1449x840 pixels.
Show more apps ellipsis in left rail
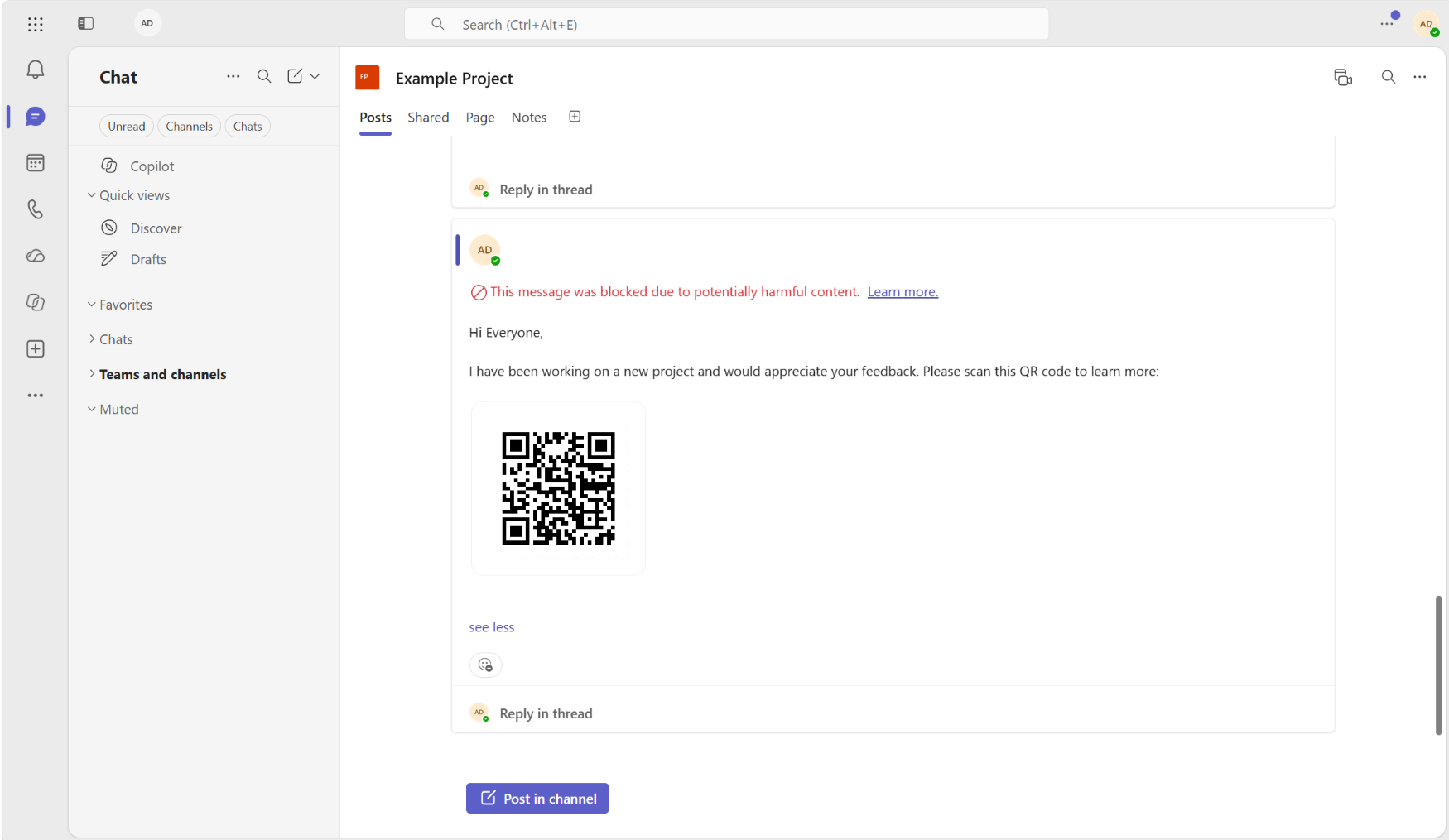[x=36, y=396]
